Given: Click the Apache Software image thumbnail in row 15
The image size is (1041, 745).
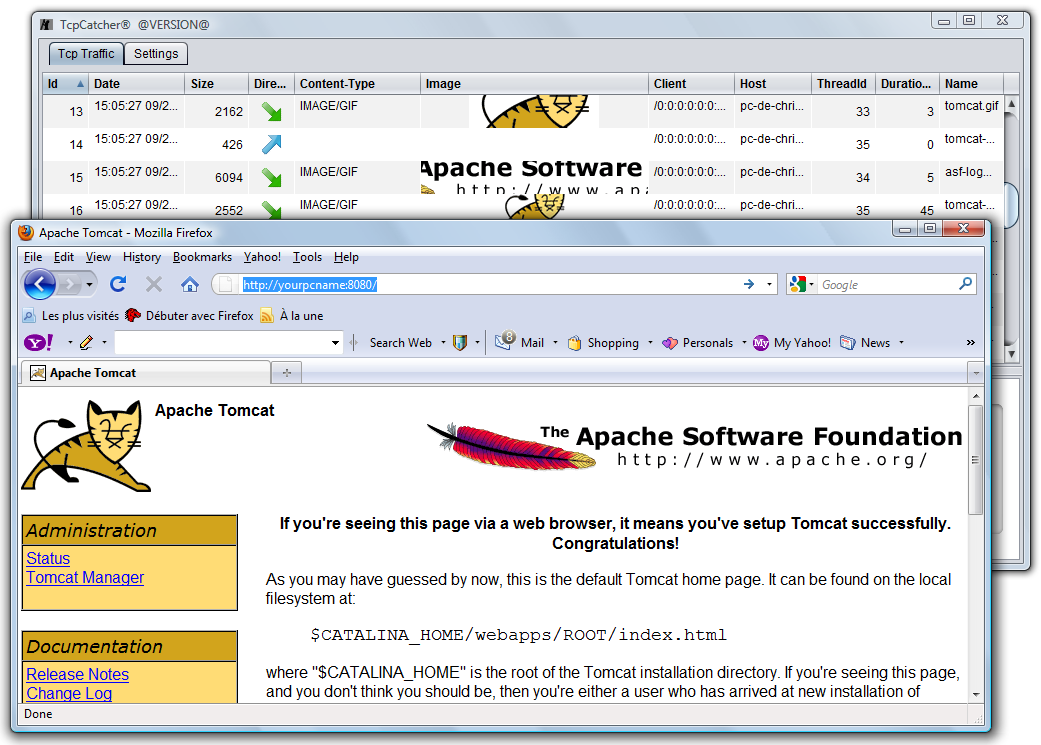Looking at the screenshot, I should click(x=534, y=177).
